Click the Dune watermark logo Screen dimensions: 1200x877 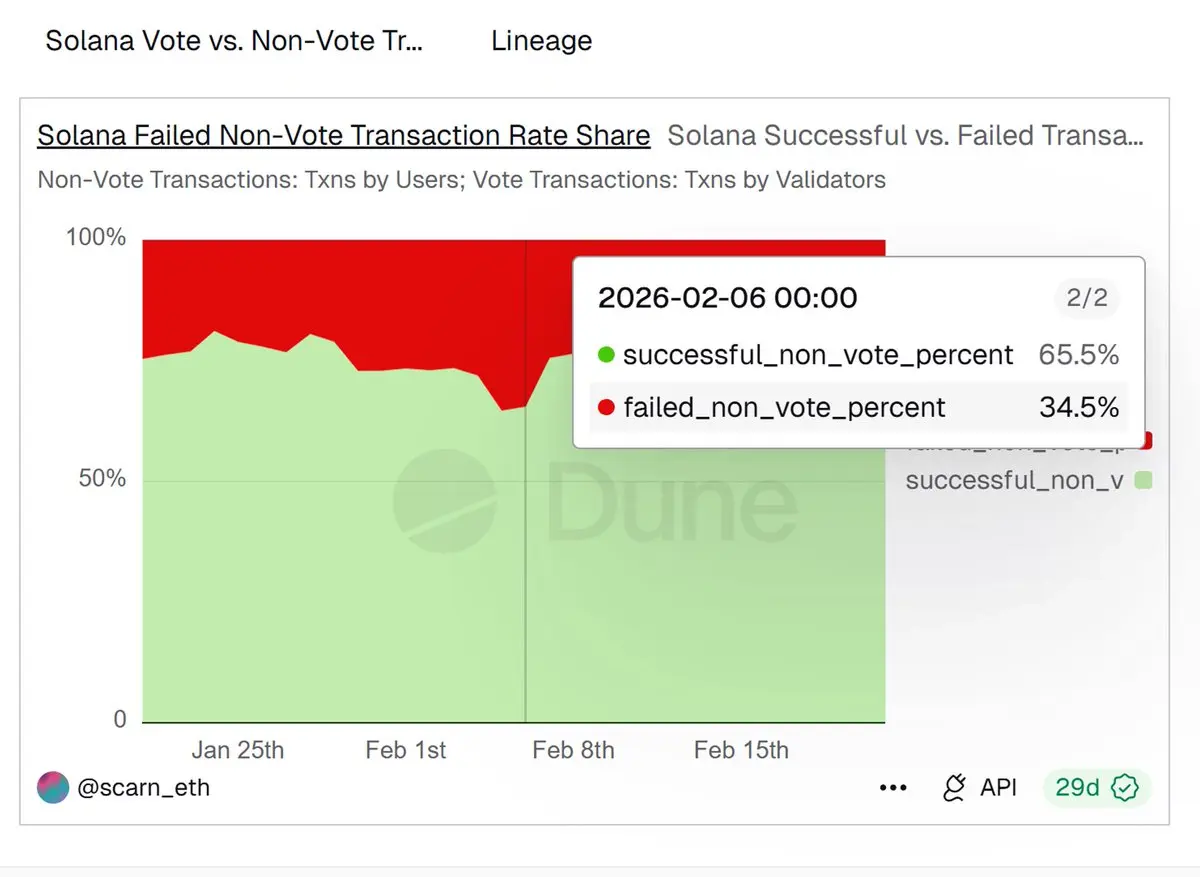444,502
